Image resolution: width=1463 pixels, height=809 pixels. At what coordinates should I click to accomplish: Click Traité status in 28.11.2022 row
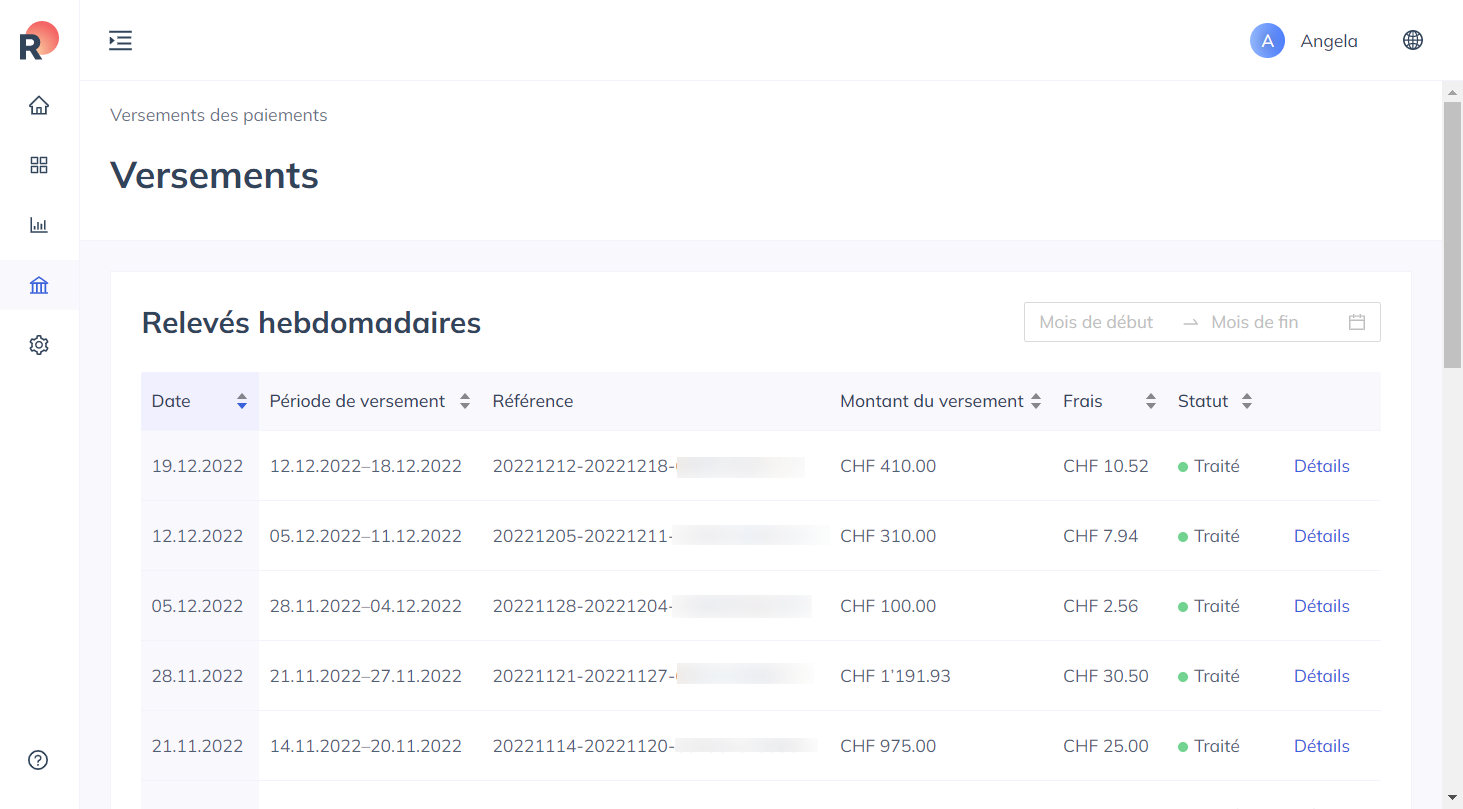(x=1209, y=676)
